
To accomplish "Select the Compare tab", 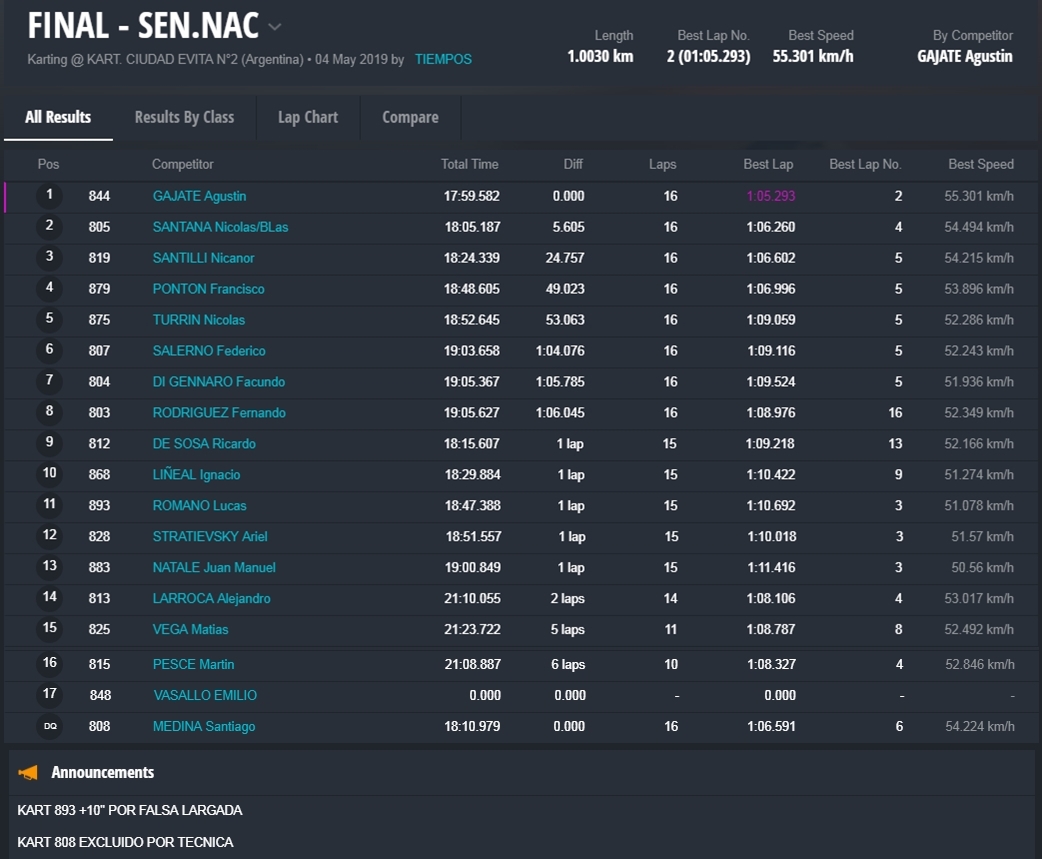I will pyautogui.click(x=410, y=117).
